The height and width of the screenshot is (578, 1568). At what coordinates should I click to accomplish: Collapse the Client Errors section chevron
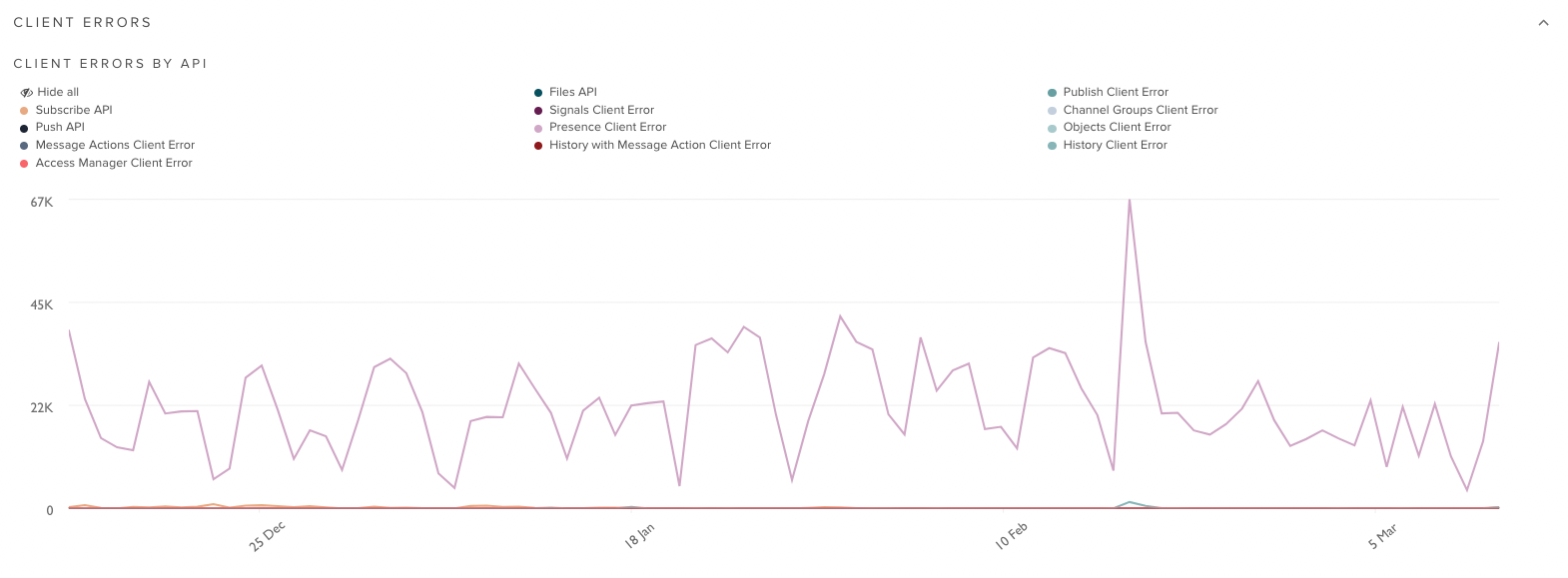pos(1543,23)
